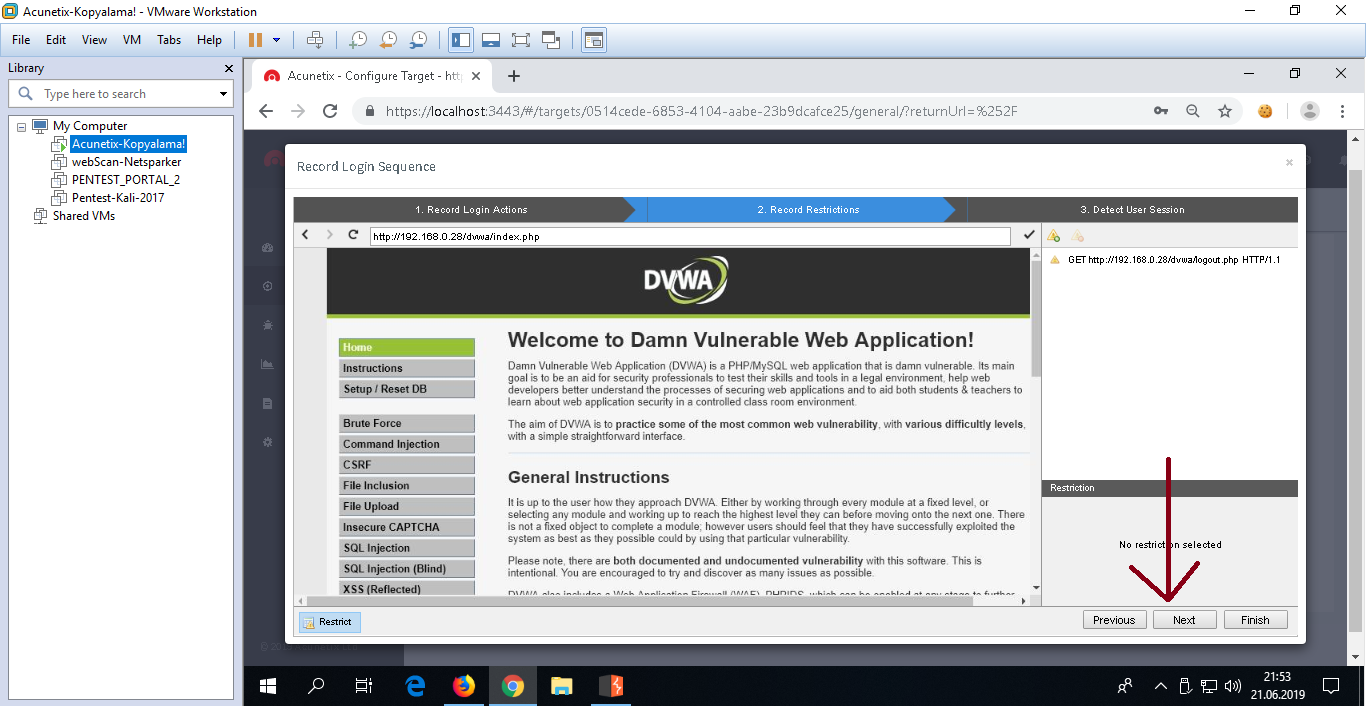Open the power options dropdown arrow
Screen dimensions: 1366x706
pyautogui.click(x=277, y=40)
